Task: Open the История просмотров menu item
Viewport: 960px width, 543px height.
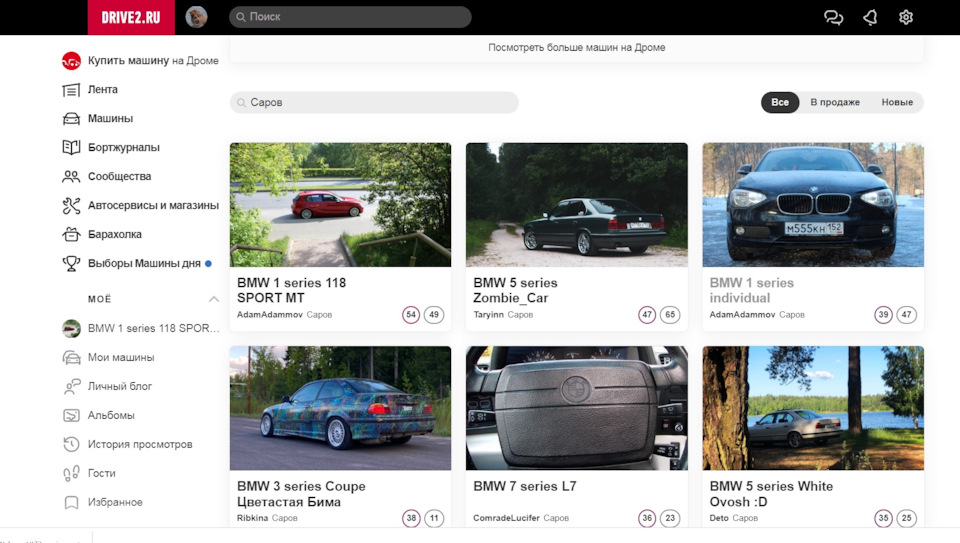Action: 140,444
